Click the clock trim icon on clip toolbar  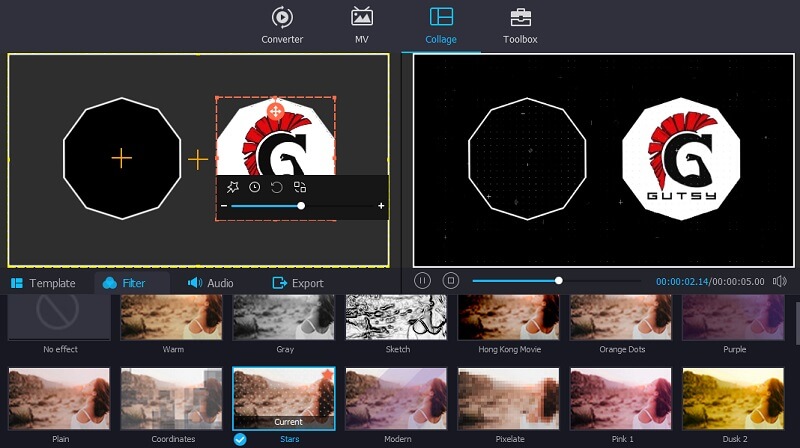(x=255, y=187)
